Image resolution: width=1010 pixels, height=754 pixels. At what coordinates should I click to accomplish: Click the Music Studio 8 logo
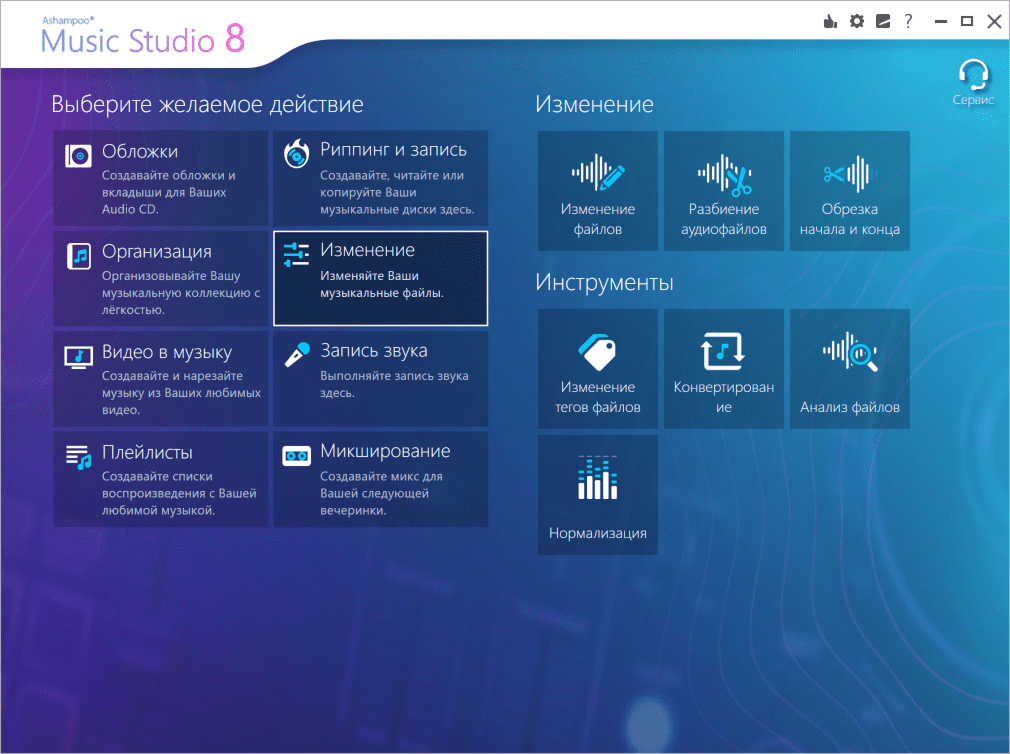142,35
